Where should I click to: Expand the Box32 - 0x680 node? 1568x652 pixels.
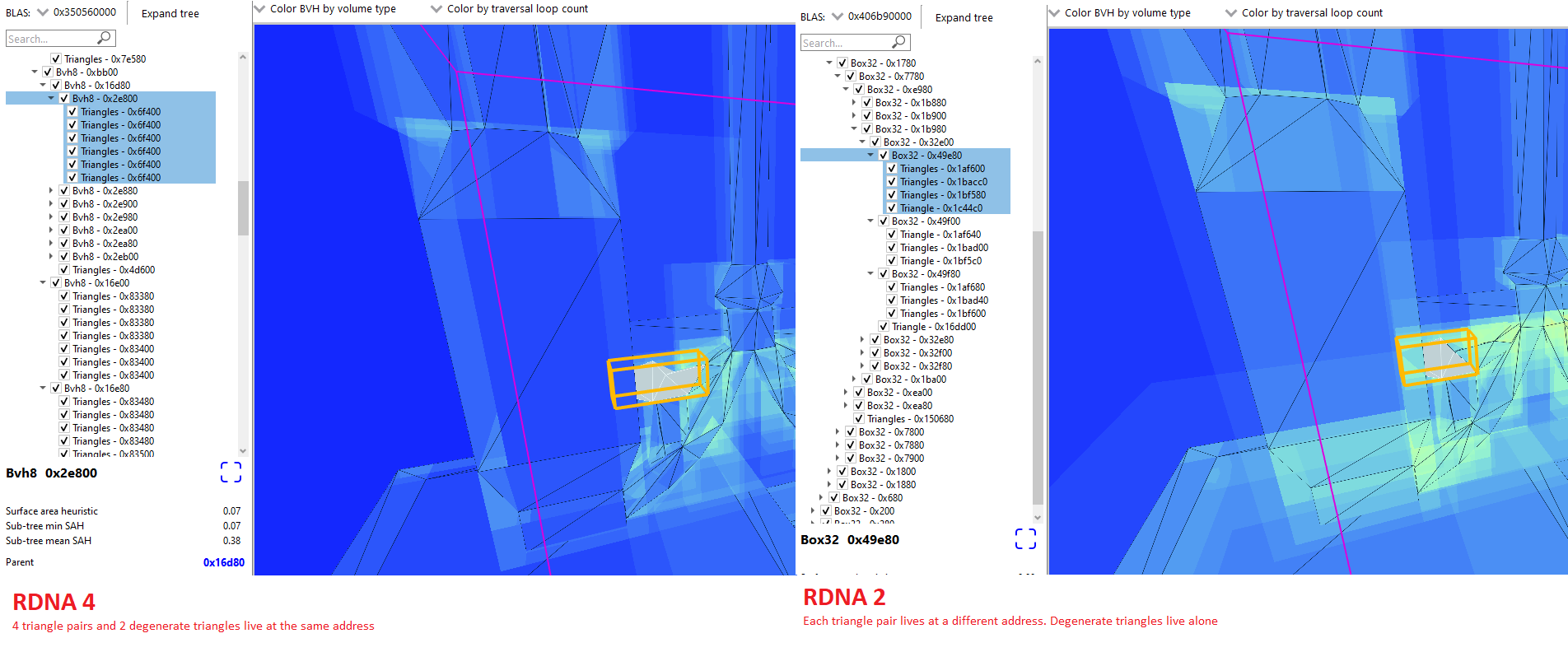(x=821, y=498)
